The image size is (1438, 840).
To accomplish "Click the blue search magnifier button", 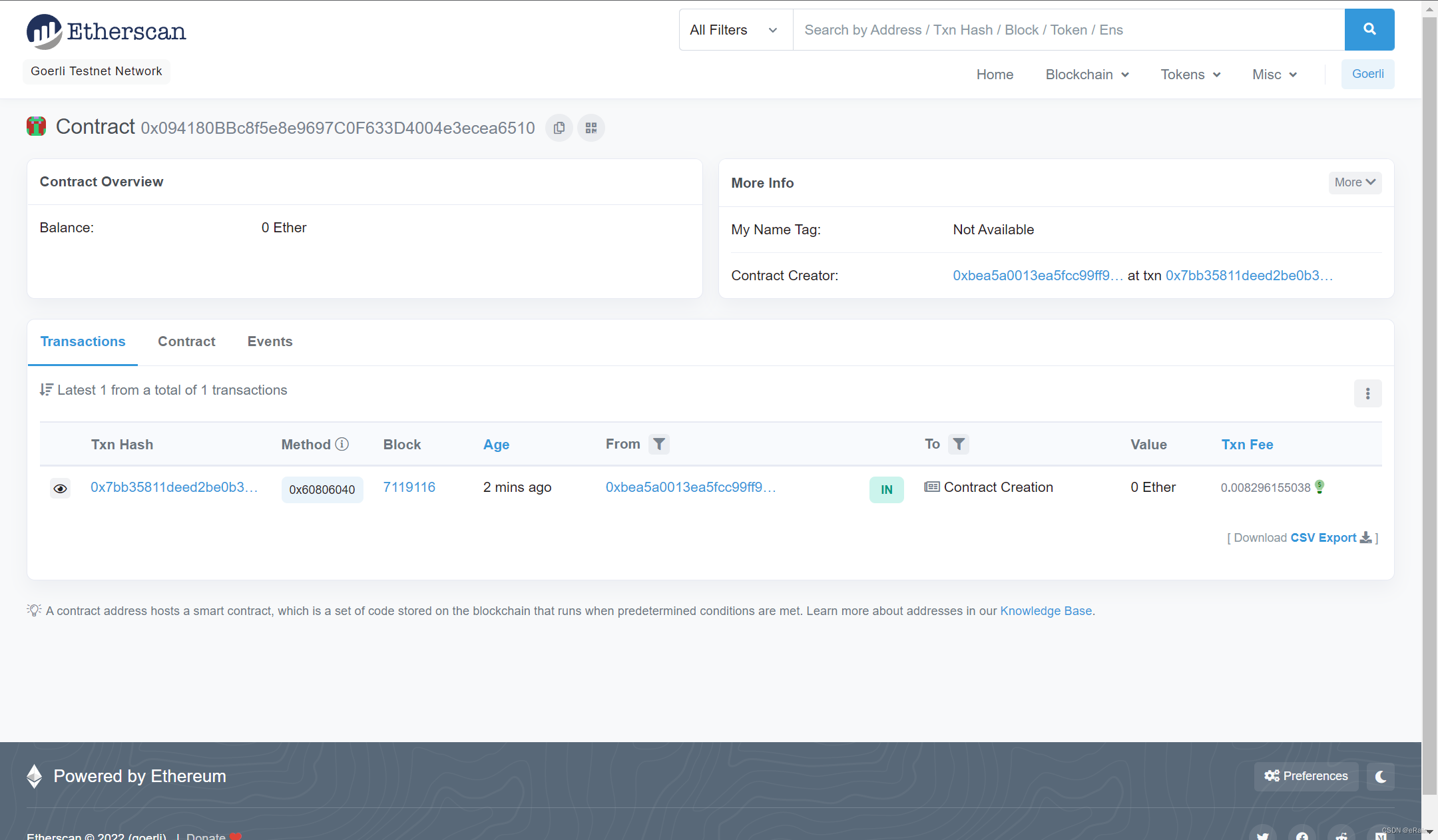I will pyautogui.click(x=1369, y=29).
